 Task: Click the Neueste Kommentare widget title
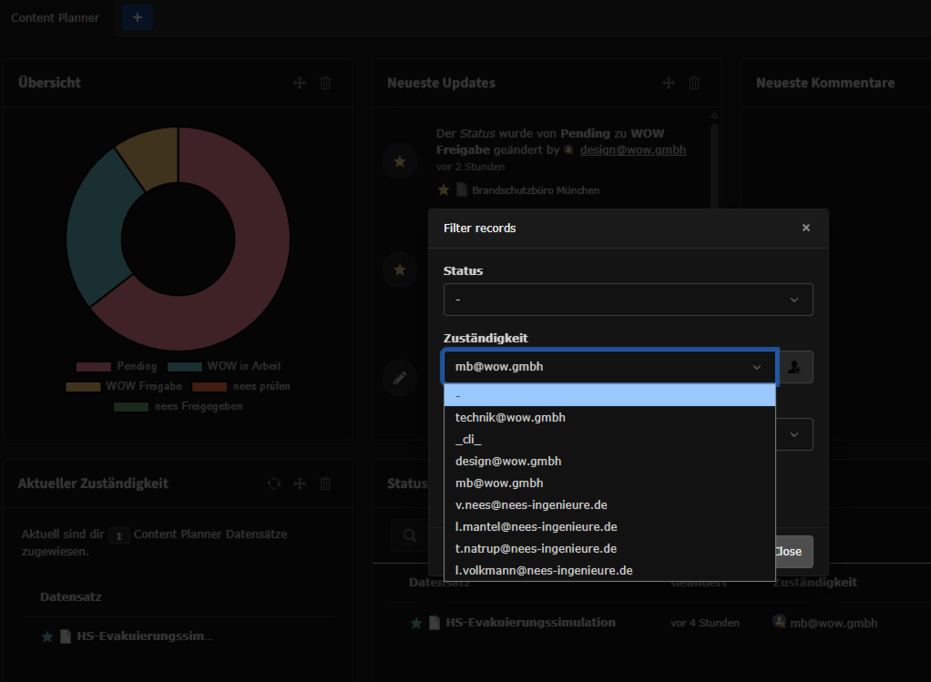(x=825, y=83)
